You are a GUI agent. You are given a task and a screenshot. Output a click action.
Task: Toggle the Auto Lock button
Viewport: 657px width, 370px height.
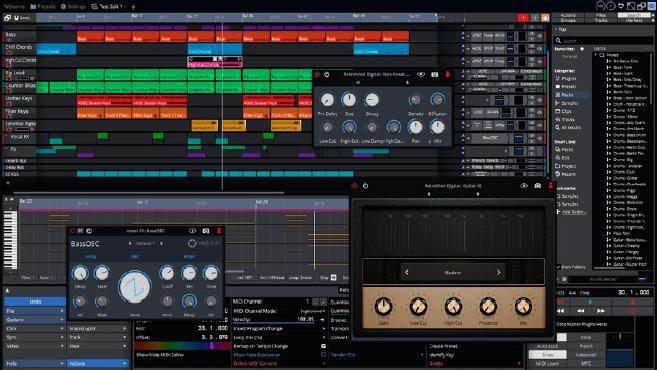coord(547,346)
